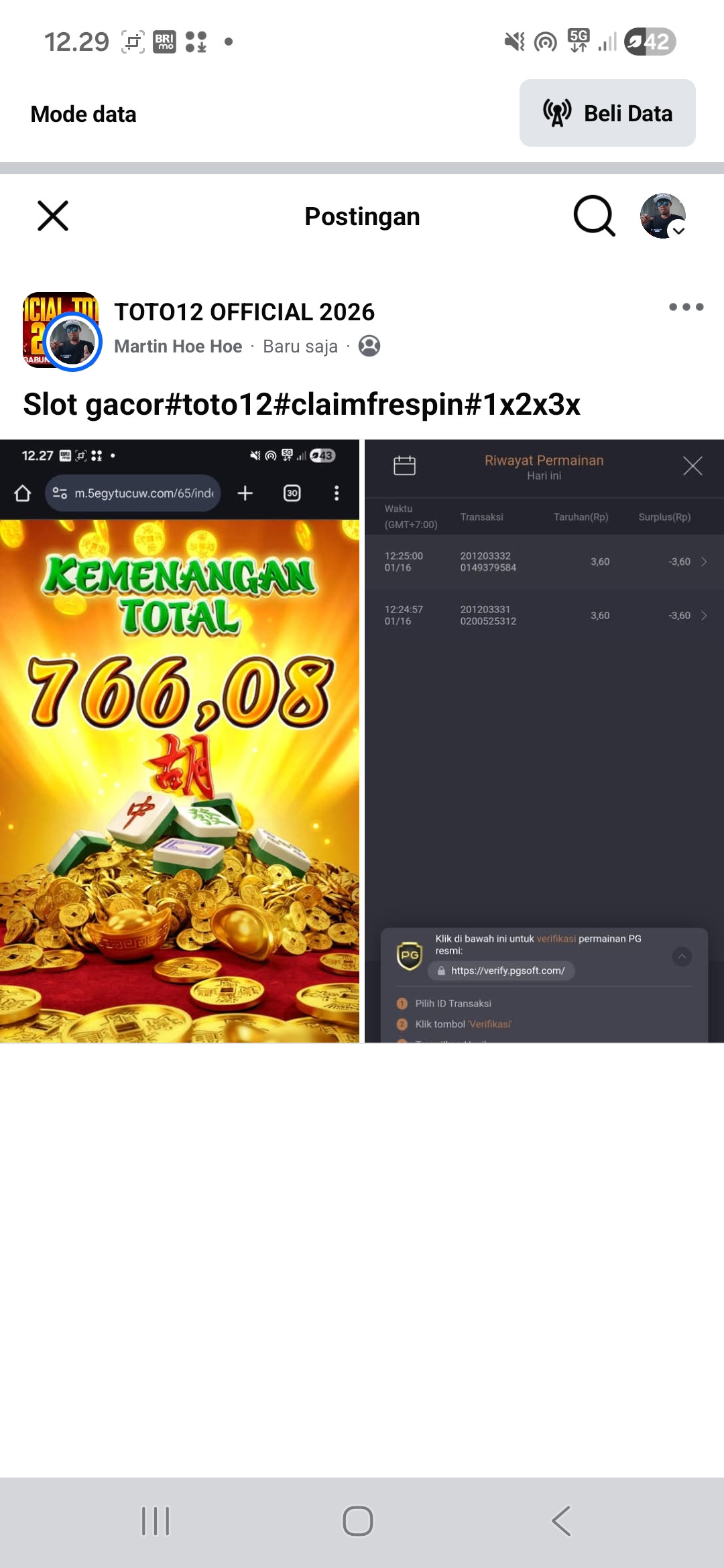Open TOTO12 OFFICIAL 2026 group page
Screen dimensions: 724x1568
244,312
